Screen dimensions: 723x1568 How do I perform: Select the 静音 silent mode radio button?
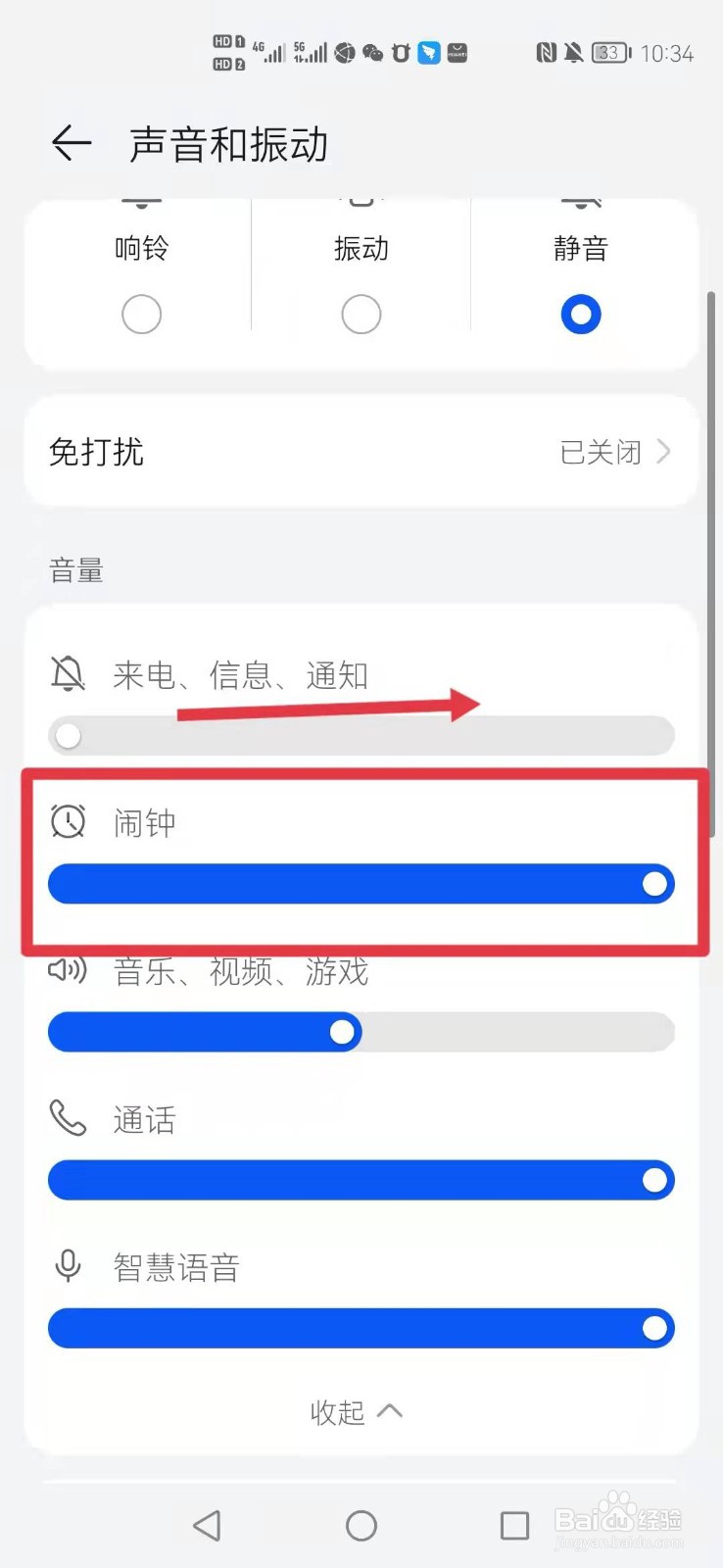point(581,315)
